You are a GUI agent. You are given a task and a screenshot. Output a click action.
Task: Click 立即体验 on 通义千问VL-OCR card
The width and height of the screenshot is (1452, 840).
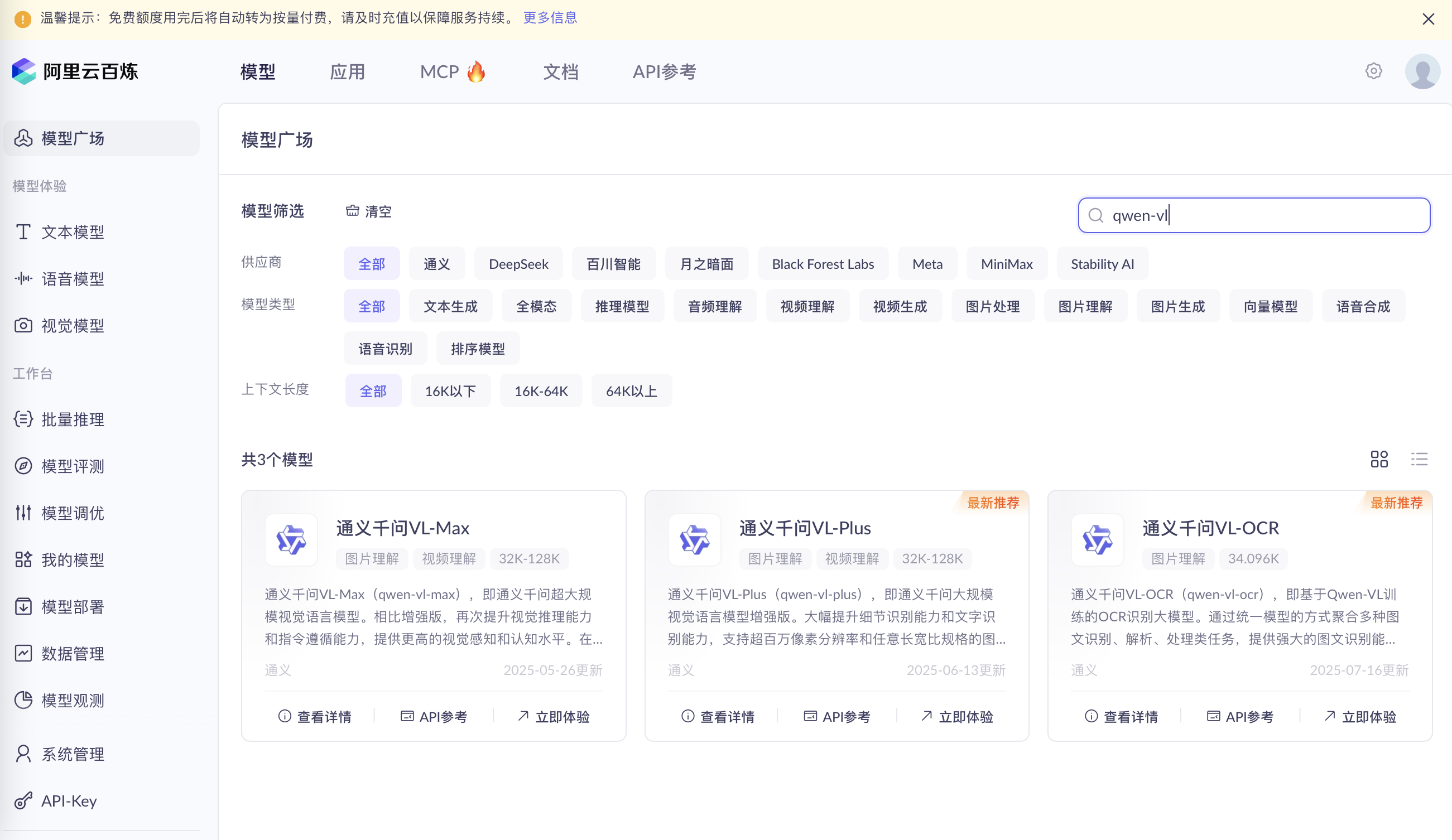coord(1360,716)
